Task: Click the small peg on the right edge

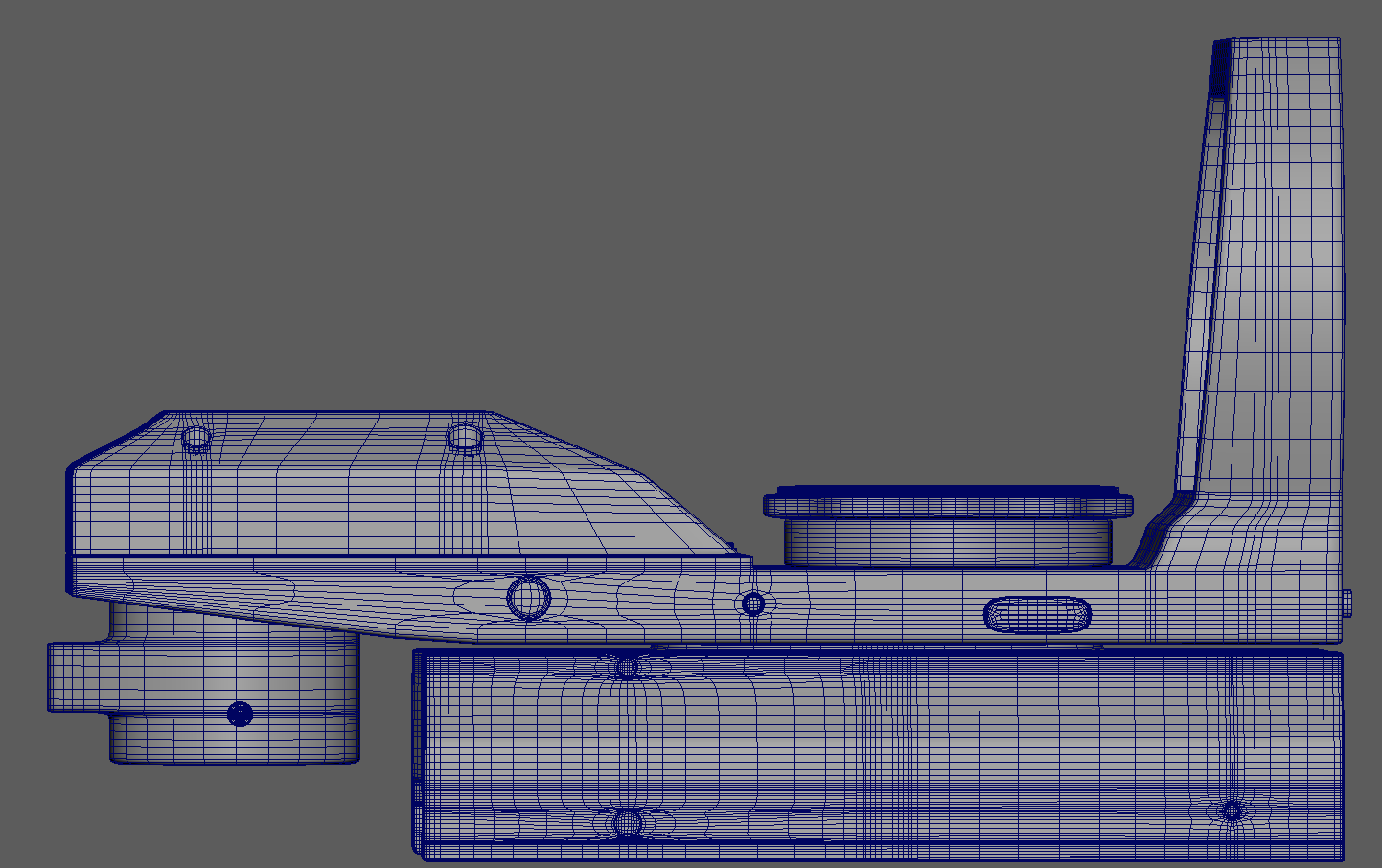Action: pos(1347,603)
